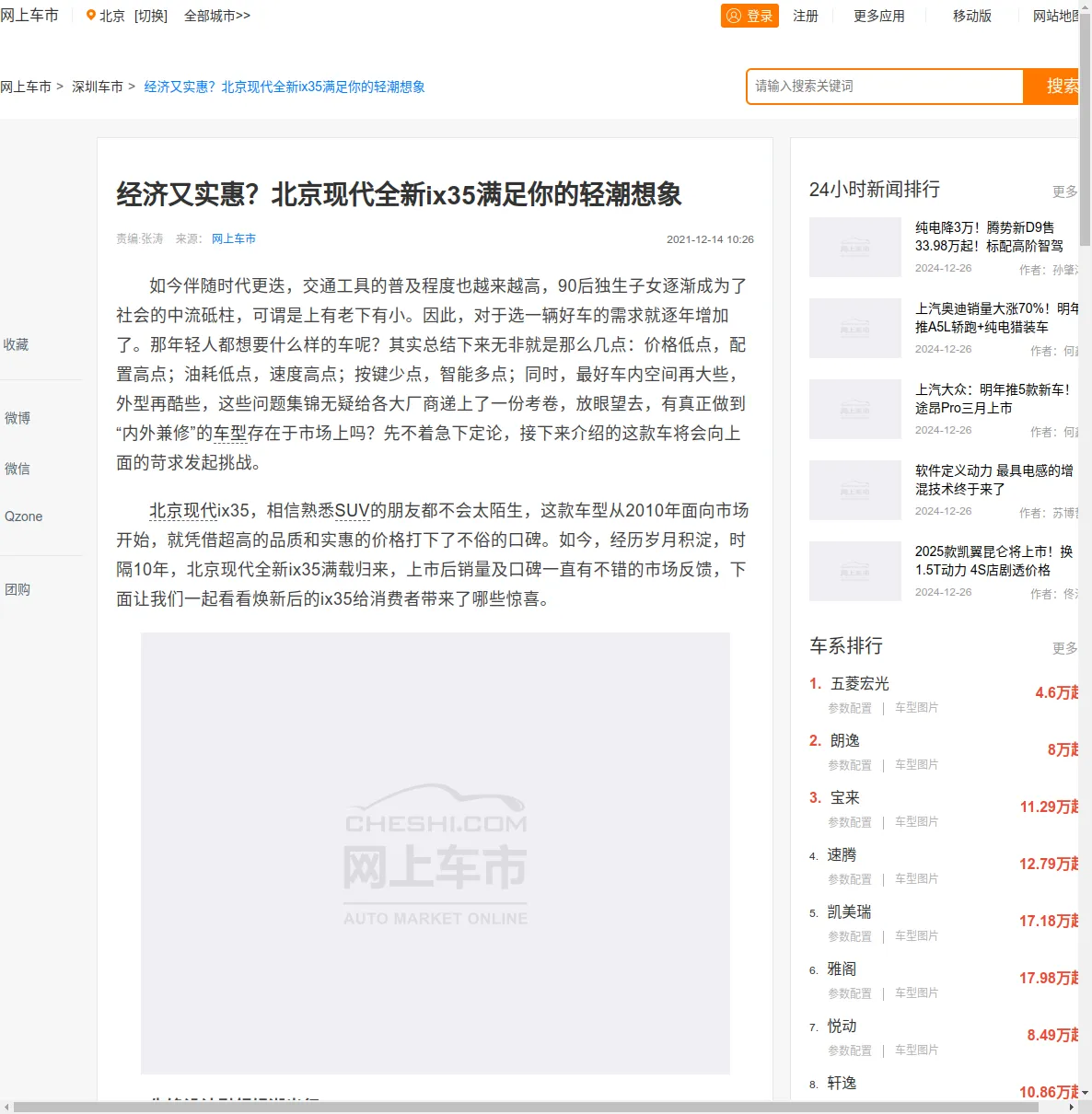The height and width of the screenshot is (1114, 1092).
Task: Focus the search keyword input field
Action: 886,86
